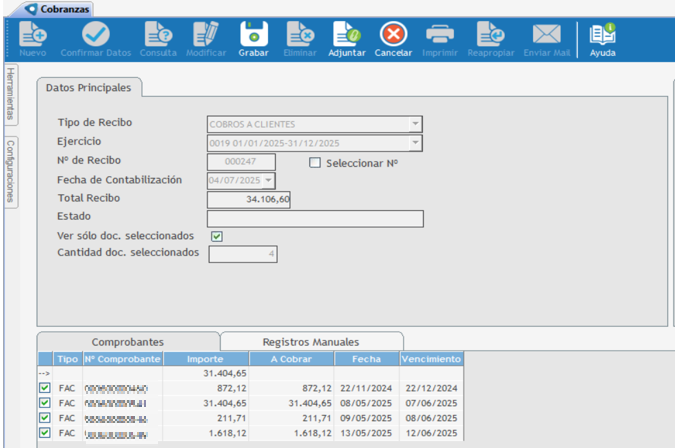Click the Adjuntar attachment icon
675x448 pixels.
click(347, 35)
